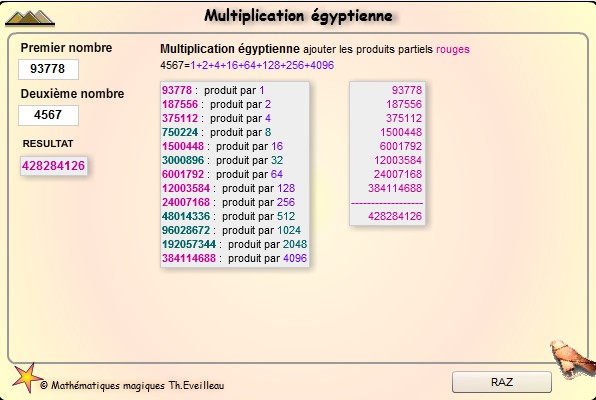Click the row 384114688 produit par 4096

[235, 258]
